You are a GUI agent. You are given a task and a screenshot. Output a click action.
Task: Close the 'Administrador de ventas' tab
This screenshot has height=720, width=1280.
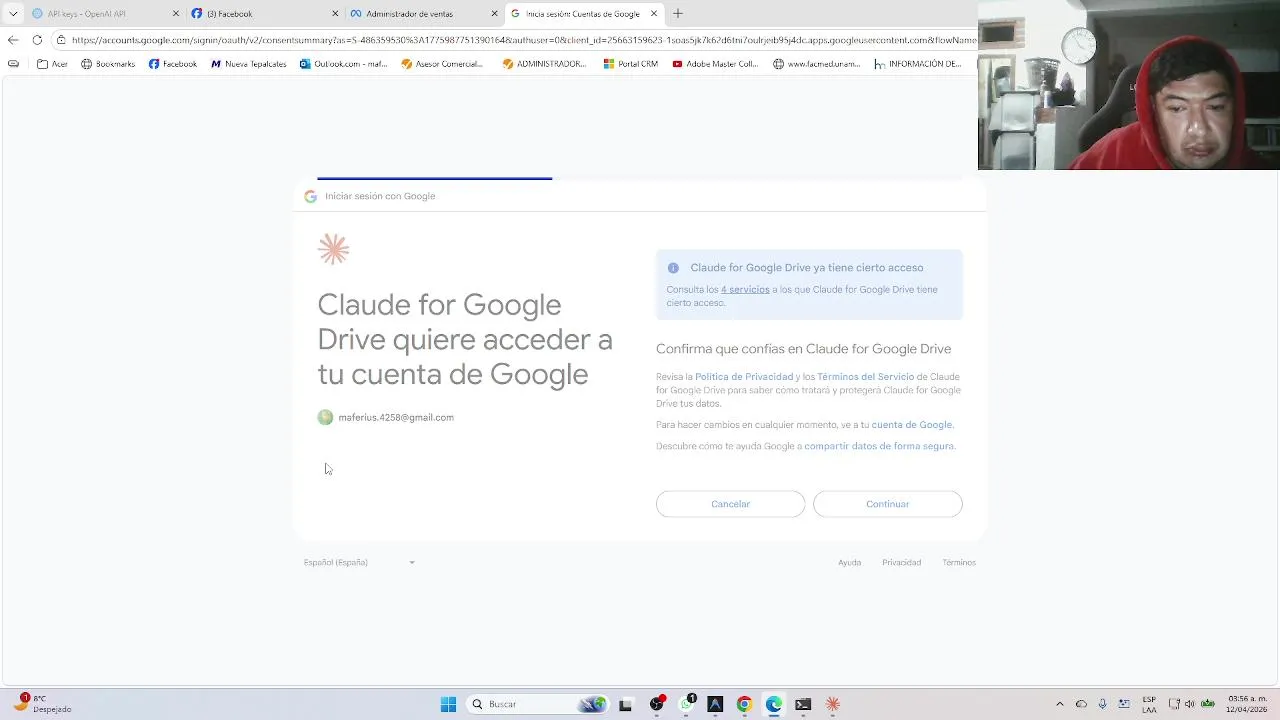click(495, 14)
